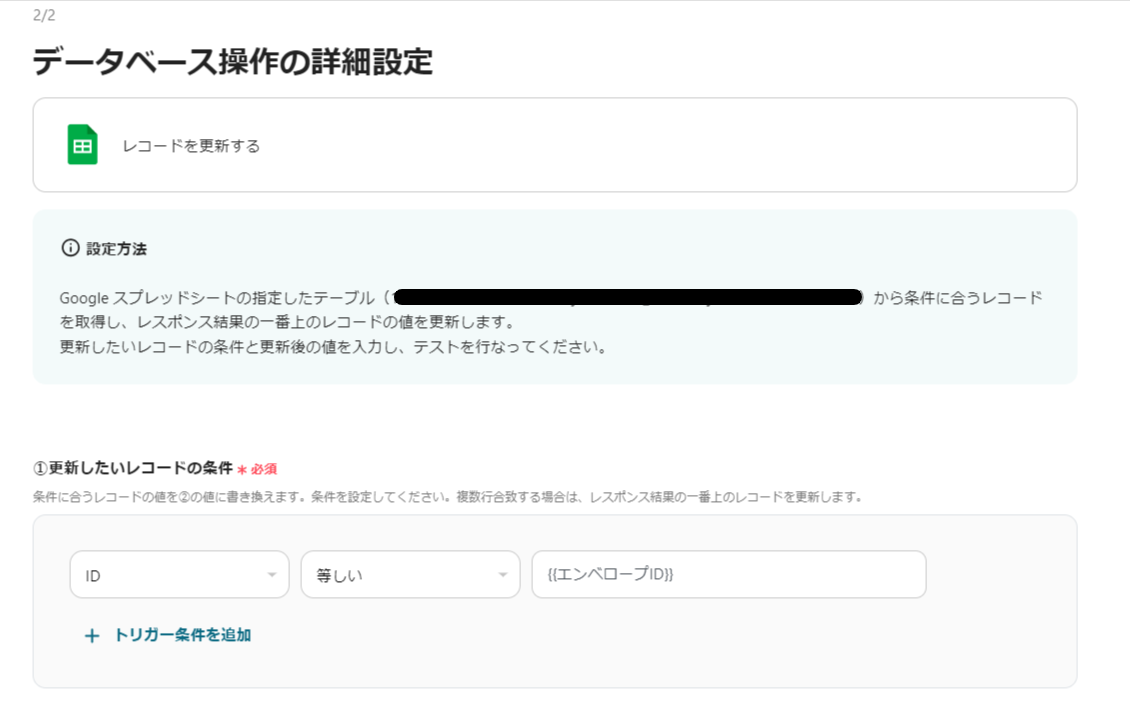Click the 必須 required marker
This screenshot has width=1130, height=711.
(264, 469)
